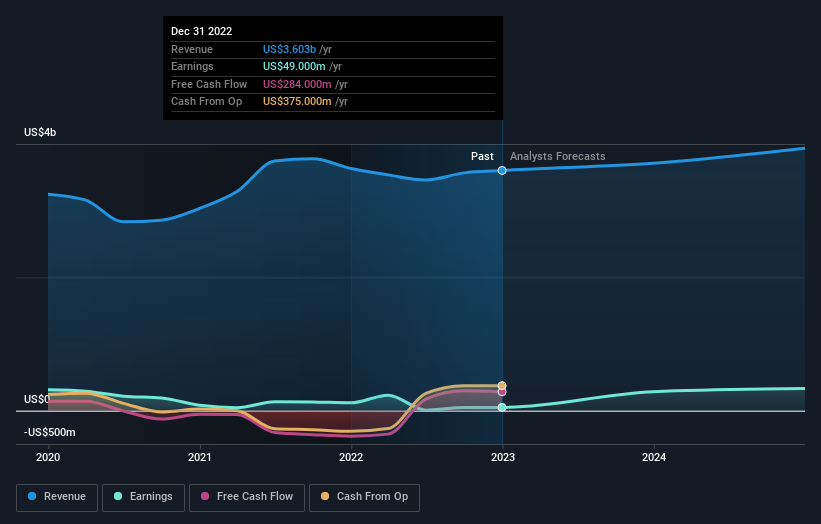Image resolution: width=821 pixels, height=524 pixels.
Task: Click the 2020 x-axis label
Action: [48, 458]
